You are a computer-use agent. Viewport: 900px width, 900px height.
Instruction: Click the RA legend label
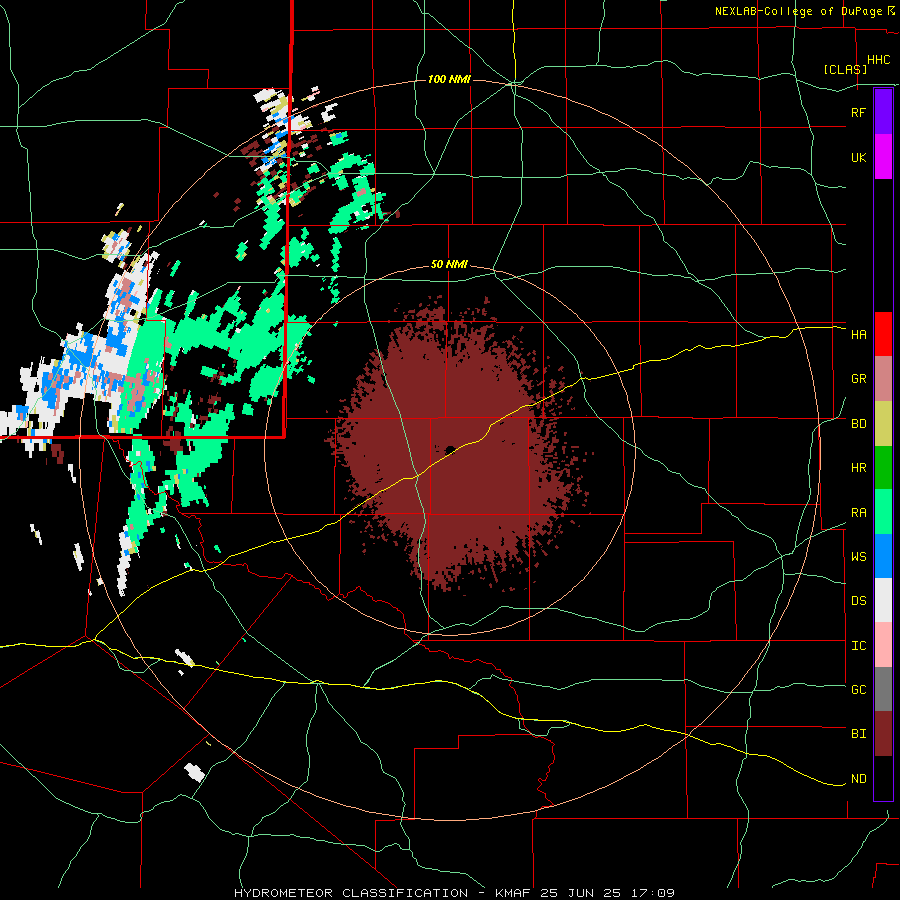(x=858, y=513)
